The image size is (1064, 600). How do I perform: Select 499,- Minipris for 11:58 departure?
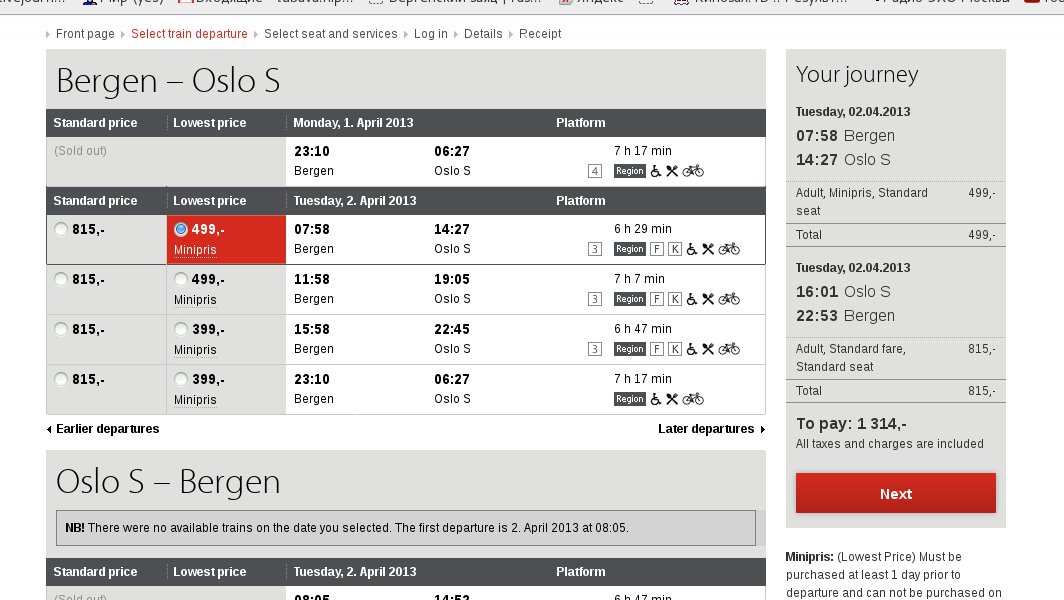(x=181, y=279)
